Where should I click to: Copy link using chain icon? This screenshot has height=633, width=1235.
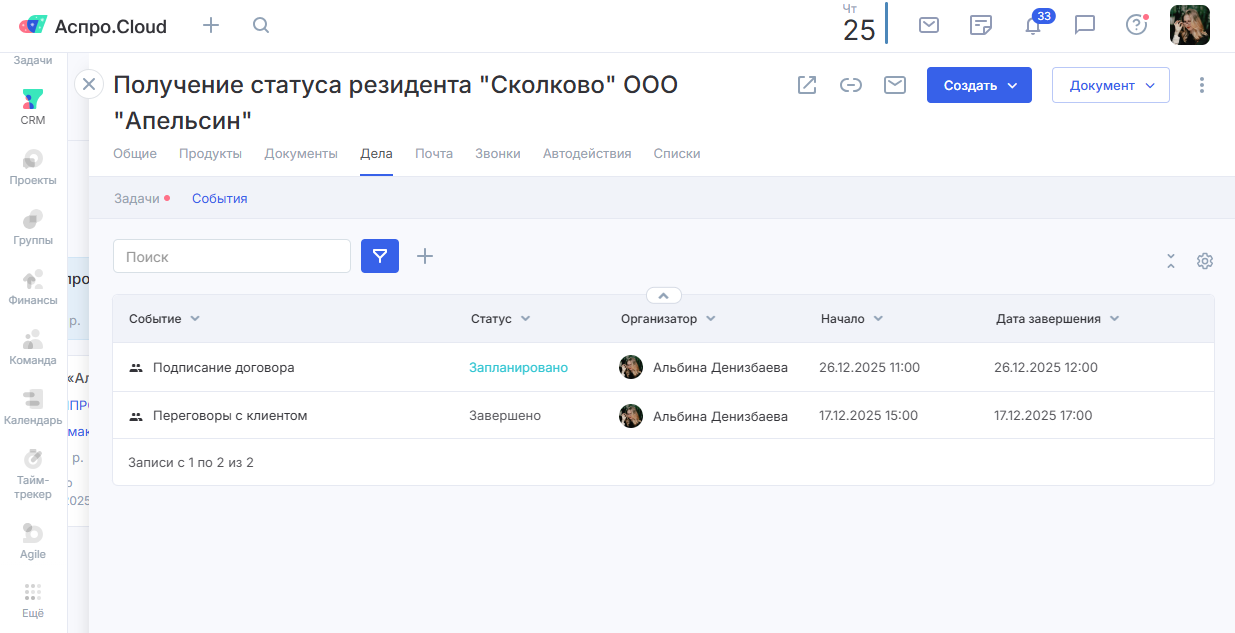coord(851,85)
